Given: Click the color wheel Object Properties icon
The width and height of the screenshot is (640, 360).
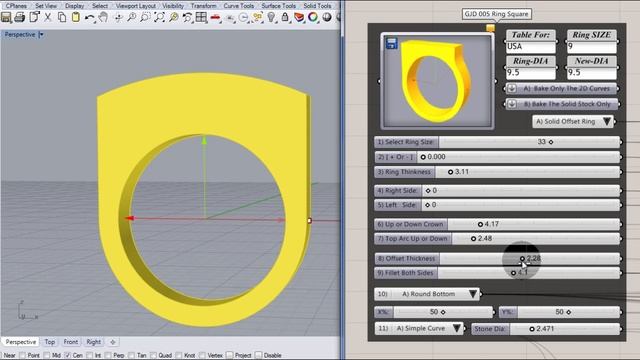Looking at the screenshot, I should pos(313,18).
